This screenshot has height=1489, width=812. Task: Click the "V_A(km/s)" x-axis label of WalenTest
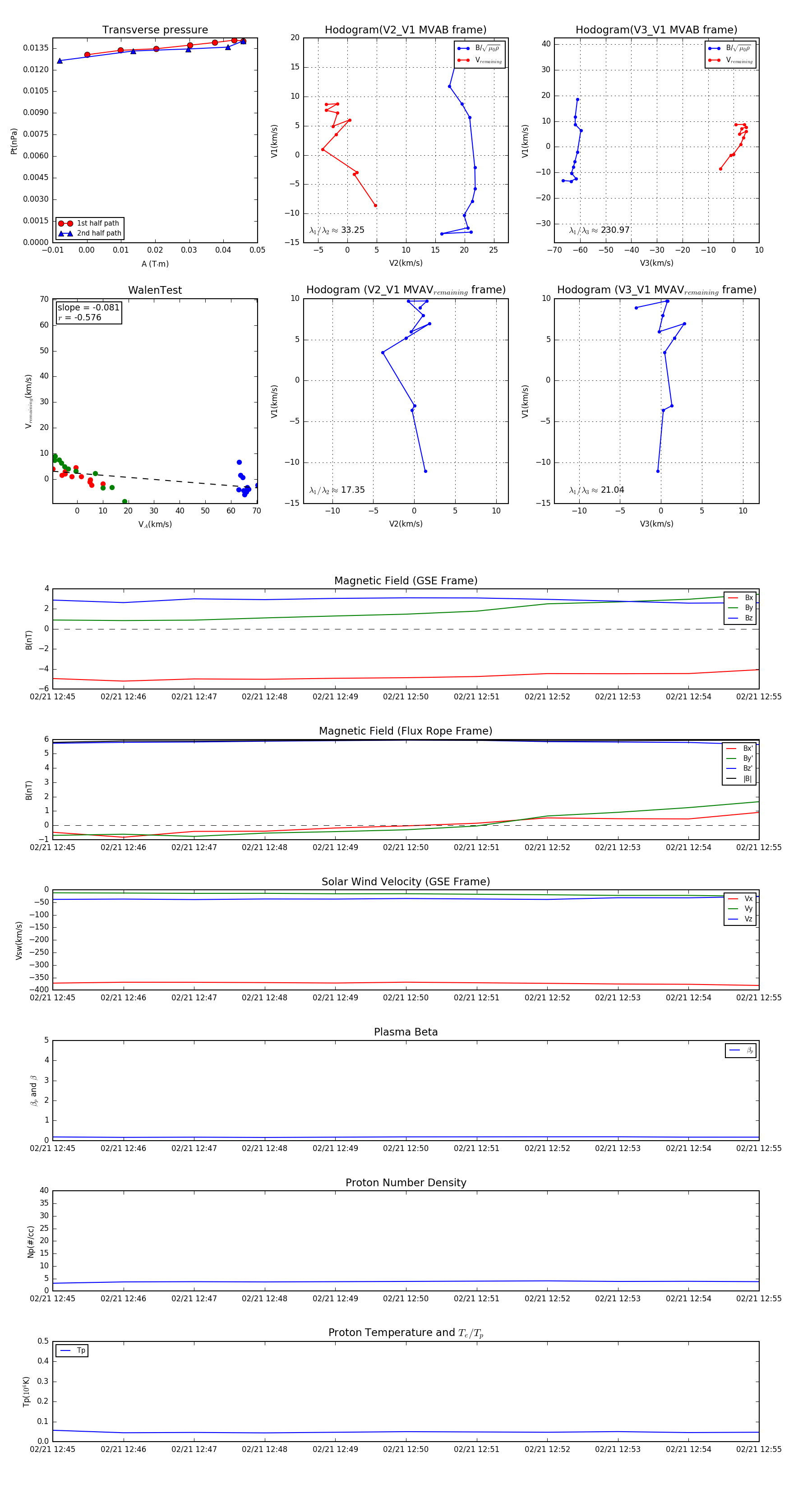point(155,524)
